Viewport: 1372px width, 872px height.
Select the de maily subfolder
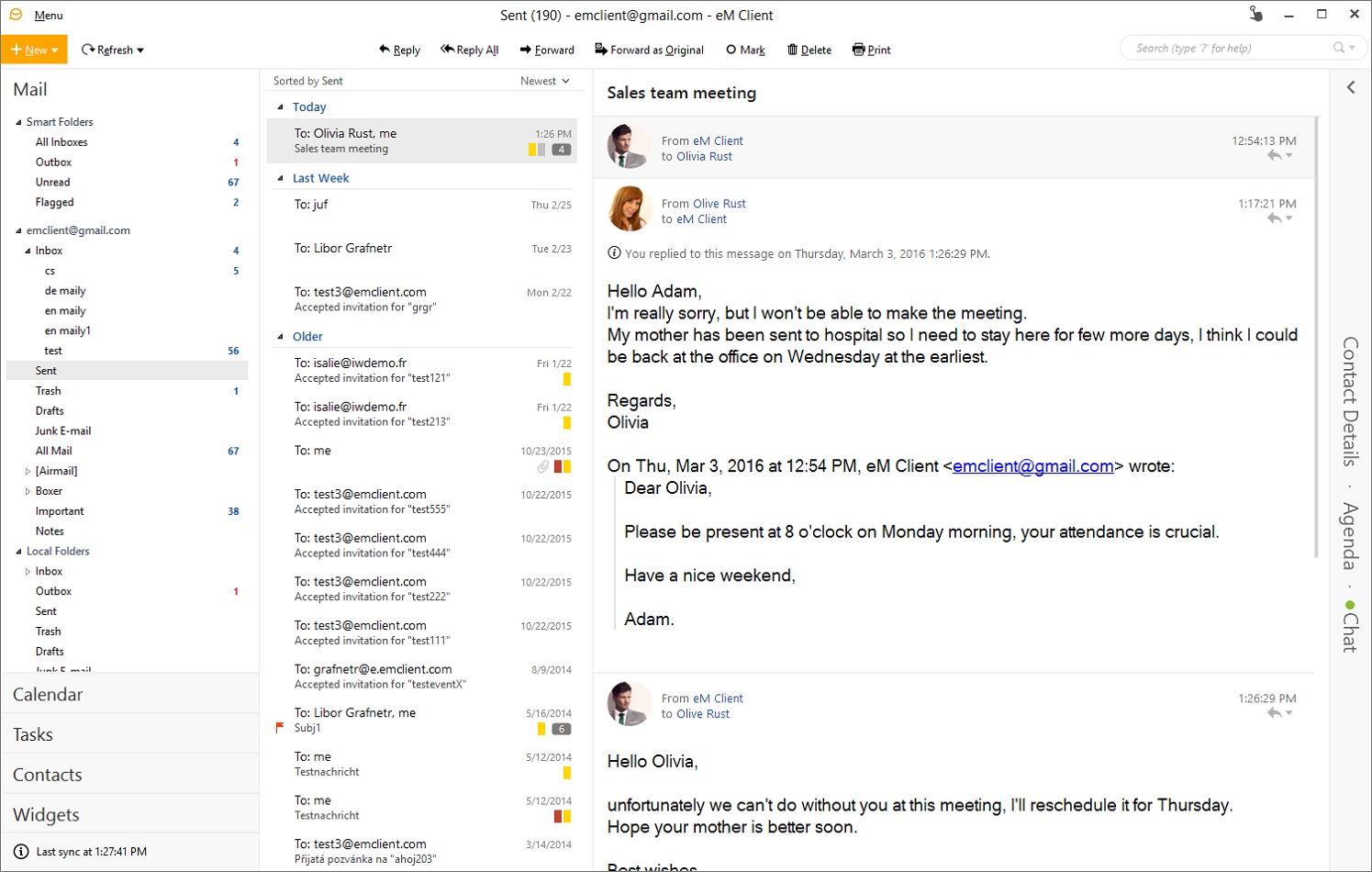(65, 291)
